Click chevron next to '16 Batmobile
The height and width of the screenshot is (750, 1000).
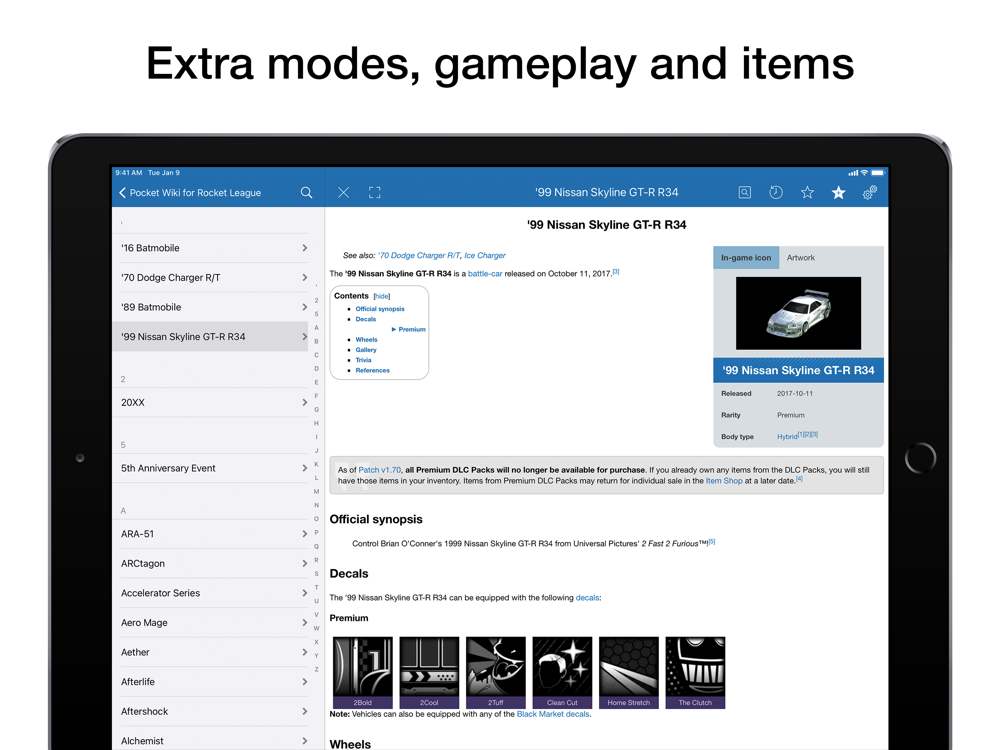click(305, 248)
